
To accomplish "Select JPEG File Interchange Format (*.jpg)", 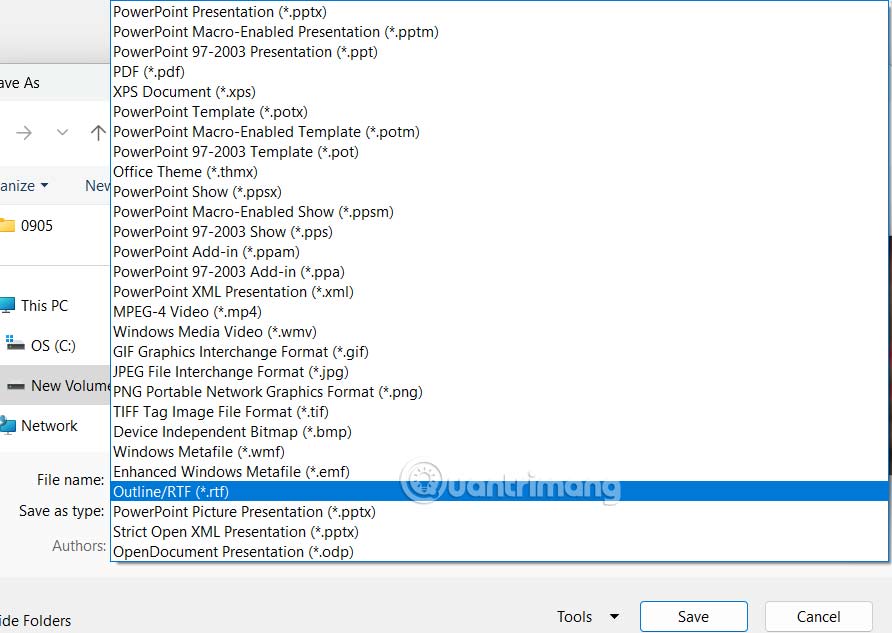I will point(499,371).
